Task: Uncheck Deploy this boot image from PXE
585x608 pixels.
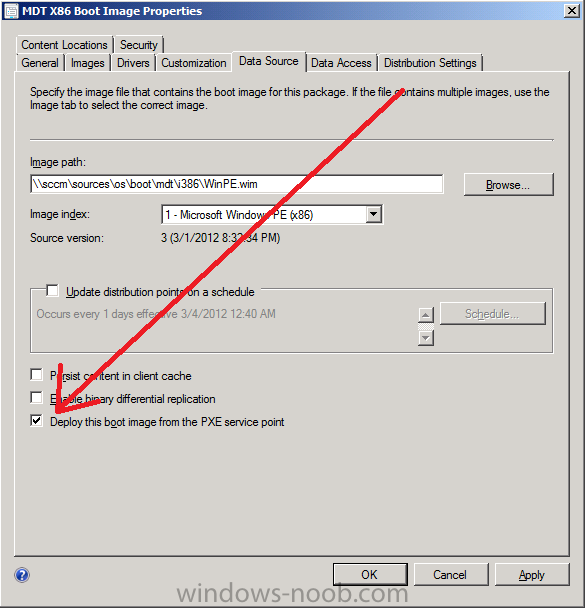Action: click(36, 420)
